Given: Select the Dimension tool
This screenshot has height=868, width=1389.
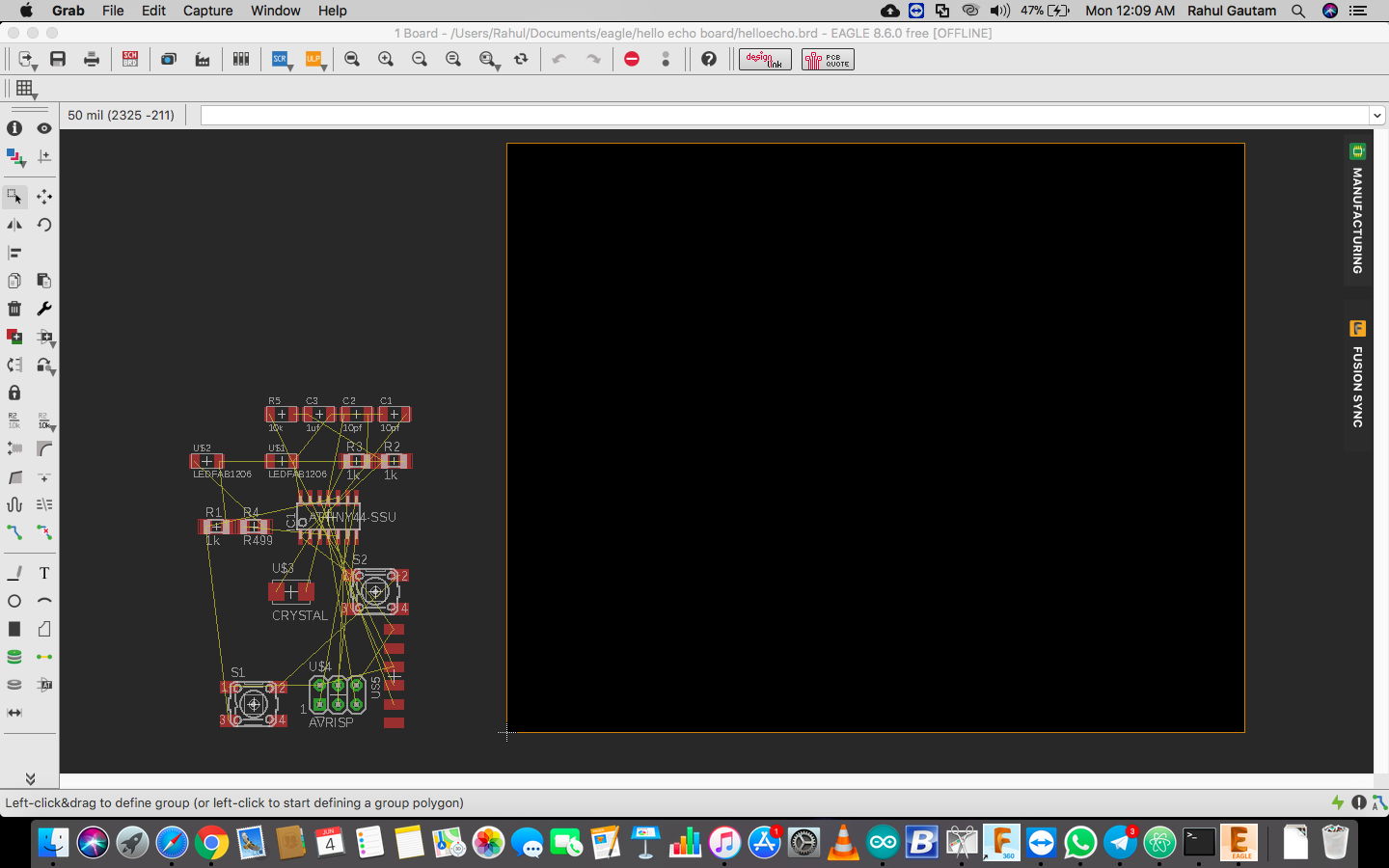Looking at the screenshot, I should click(x=14, y=713).
